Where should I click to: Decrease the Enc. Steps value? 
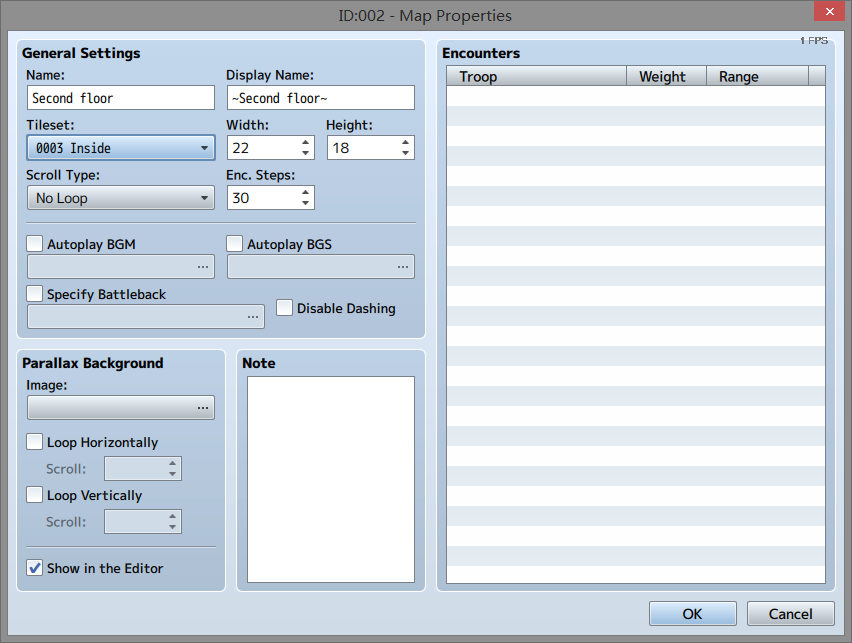(305, 203)
